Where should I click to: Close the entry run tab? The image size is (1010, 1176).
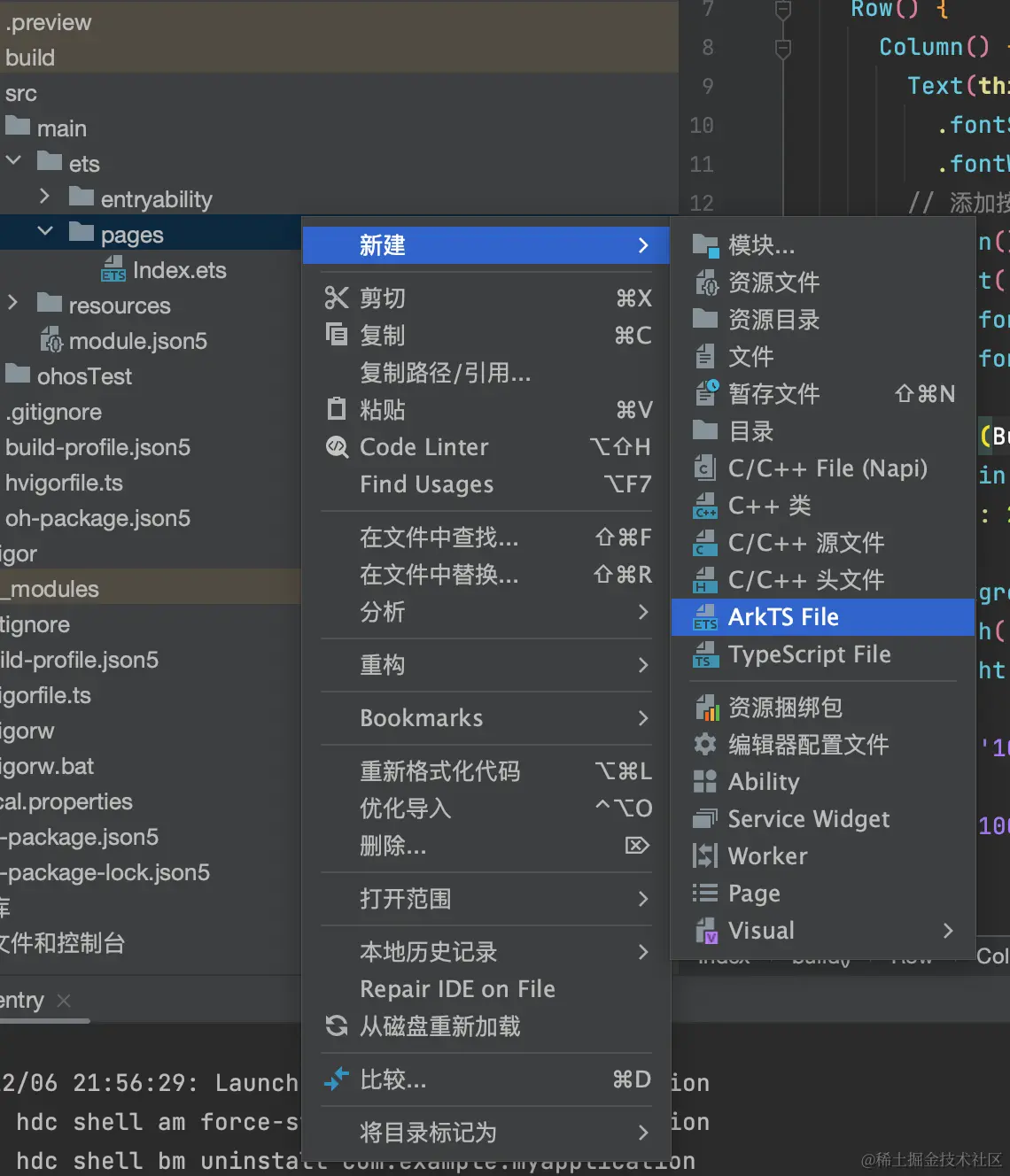tap(64, 1001)
